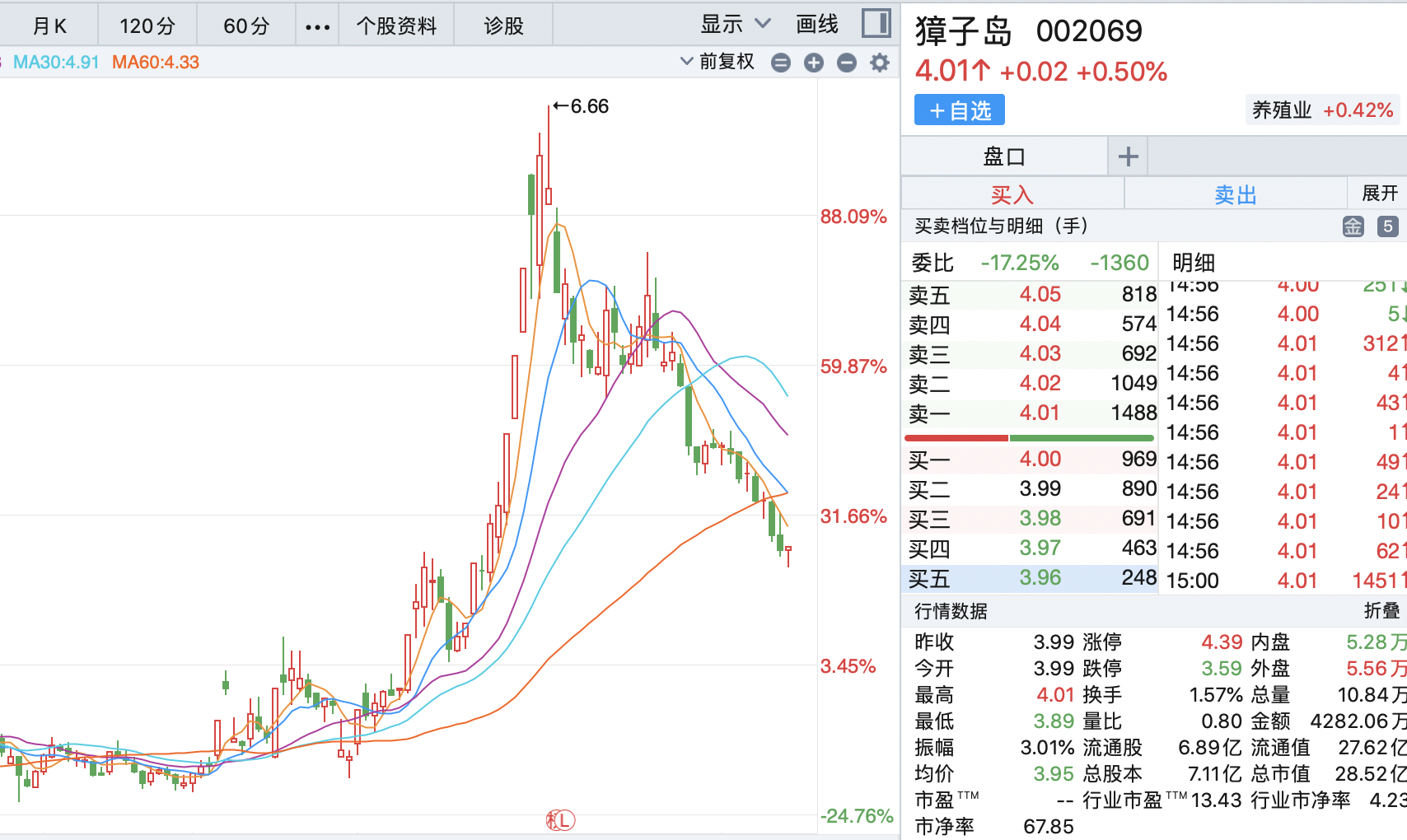Click the reset-scale equals icon near 前复权
Image resolution: width=1407 pixels, height=840 pixels.
click(781, 62)
